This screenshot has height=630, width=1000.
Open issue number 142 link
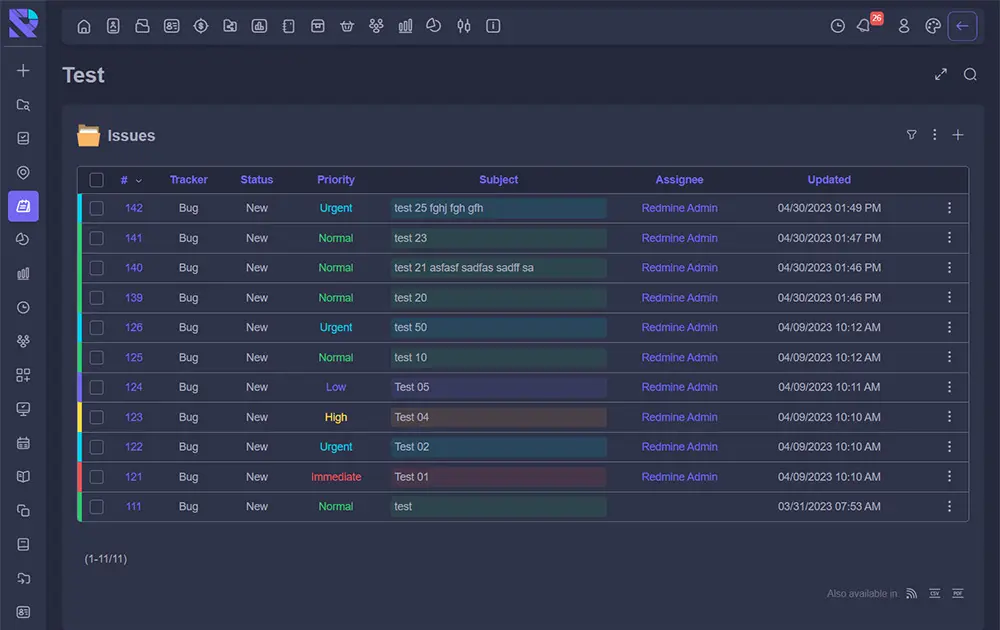click(134, 208)
